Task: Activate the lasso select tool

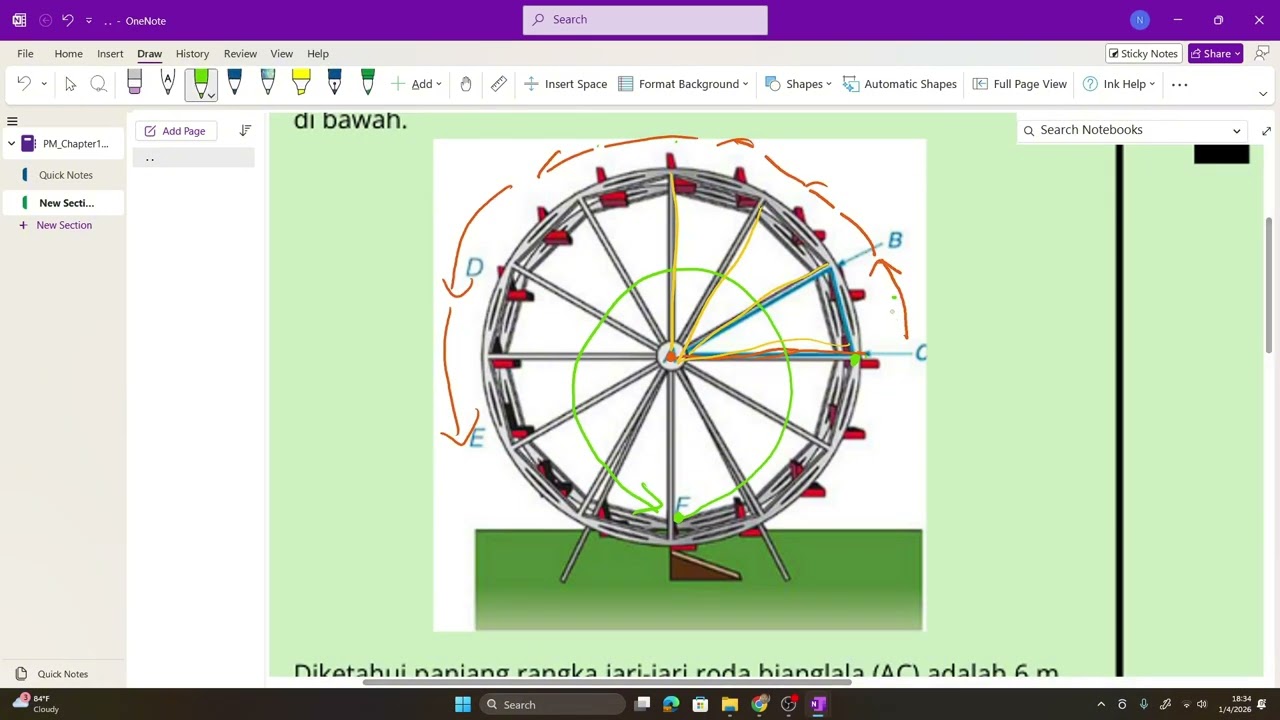Action: 98,84
